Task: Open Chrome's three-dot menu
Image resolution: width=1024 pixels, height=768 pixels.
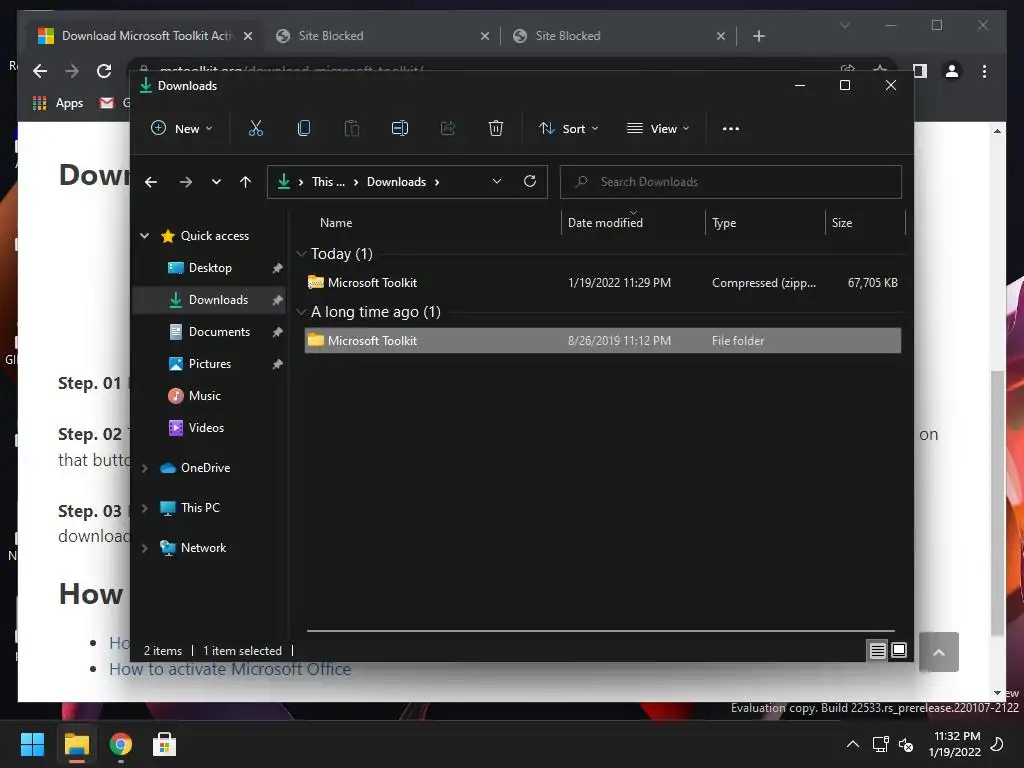Action: [984, 71]
